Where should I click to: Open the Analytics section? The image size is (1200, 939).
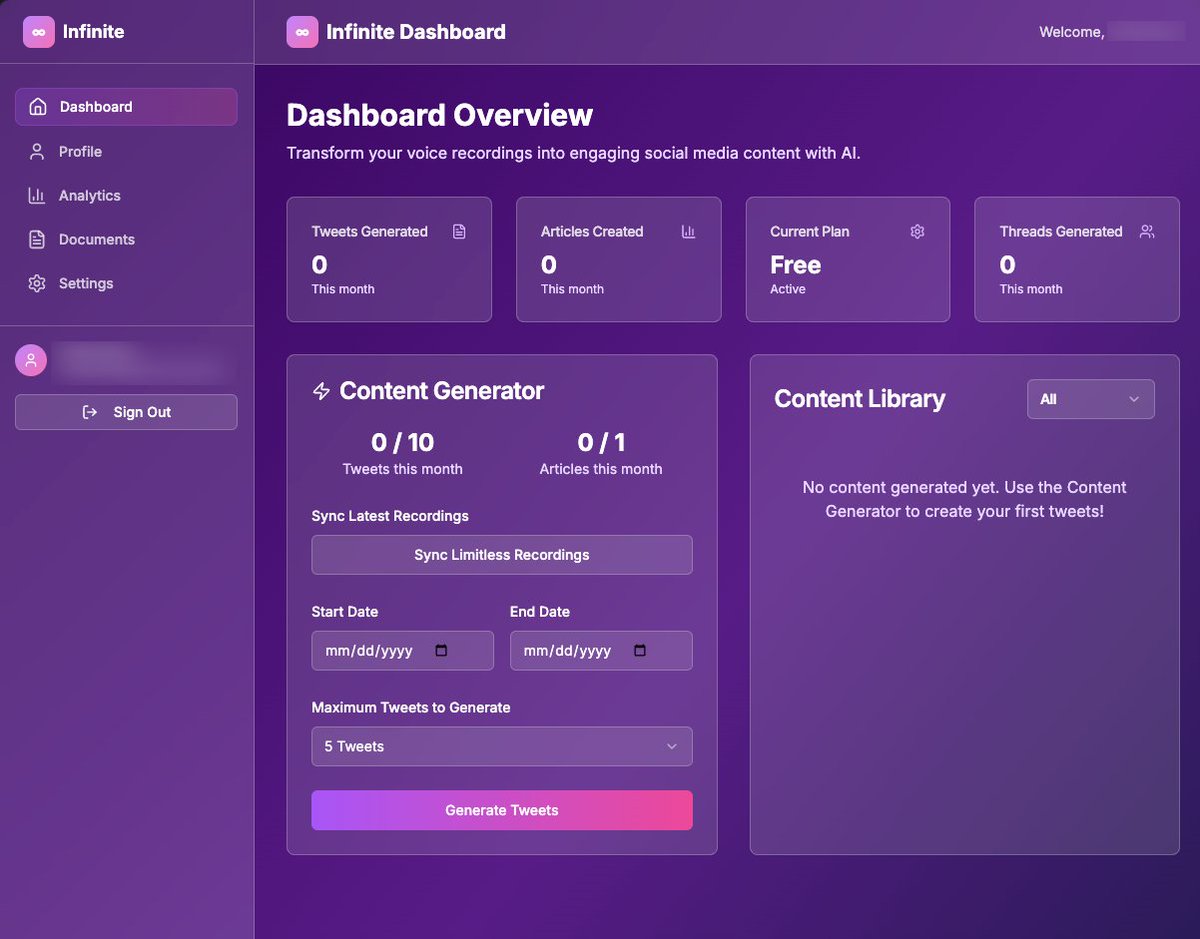[126, 195]
